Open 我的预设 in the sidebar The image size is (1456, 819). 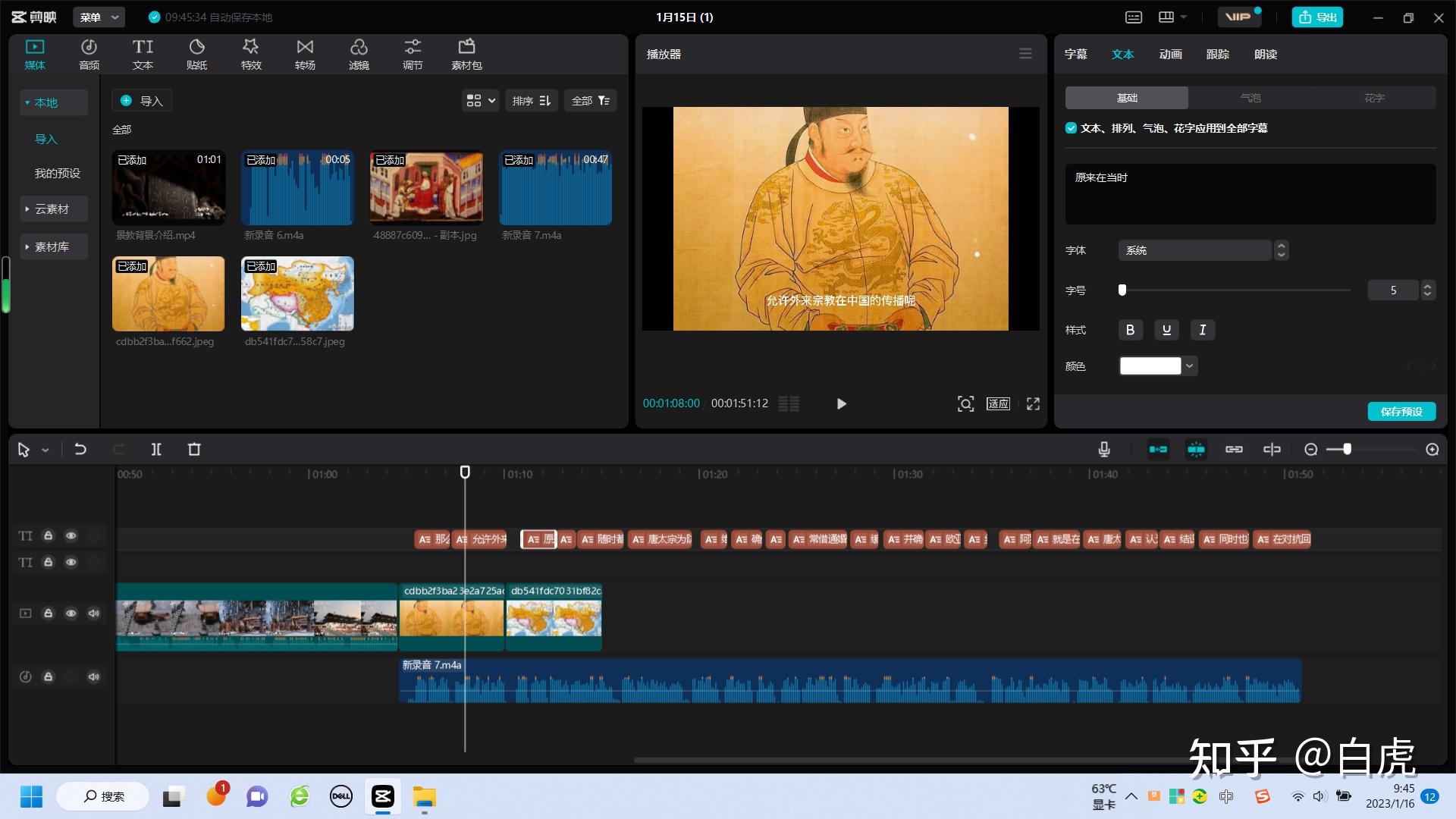[58, 173]
